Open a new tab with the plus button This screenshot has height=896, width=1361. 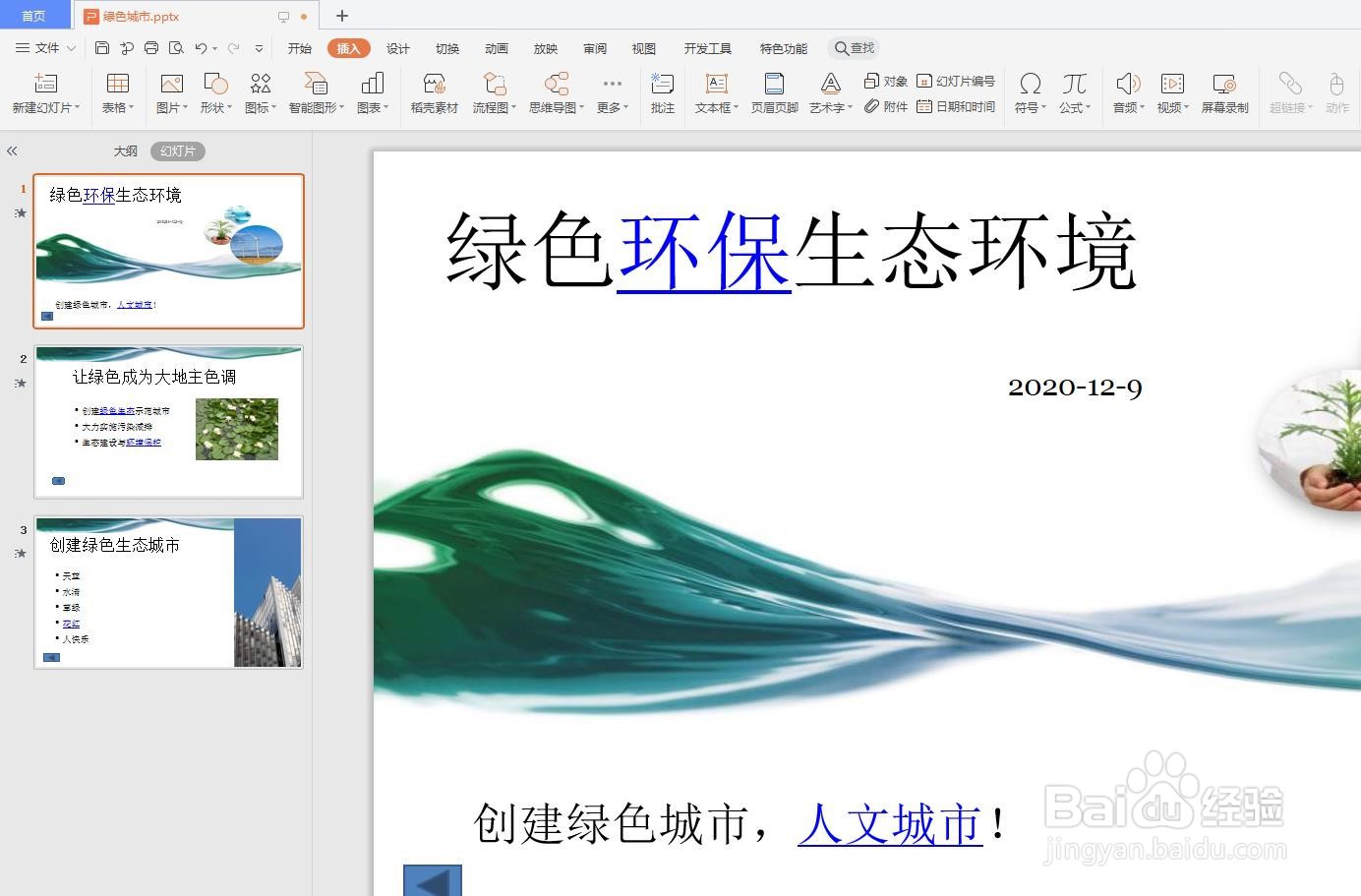tap(342, 16)
